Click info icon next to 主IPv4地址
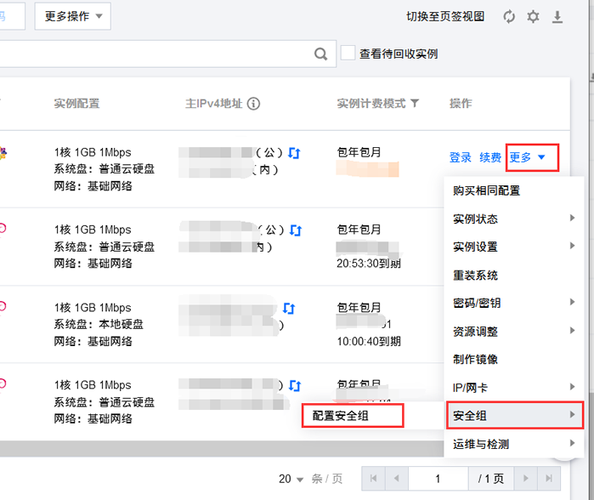This screenshot has height=500, width=594. point(253,104)
